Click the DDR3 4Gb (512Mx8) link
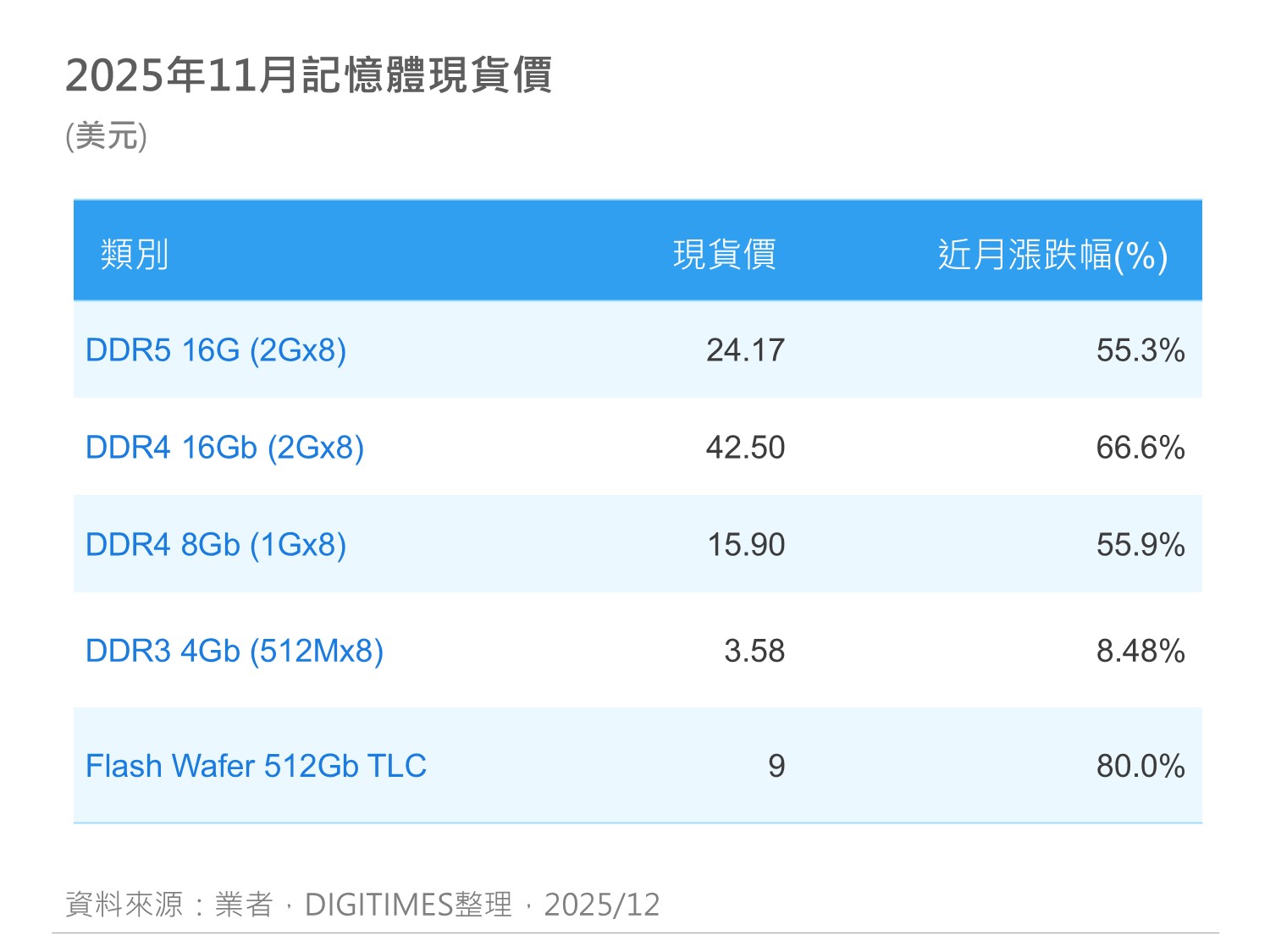This screenshot has height=952, width=1270. [235, 651]
